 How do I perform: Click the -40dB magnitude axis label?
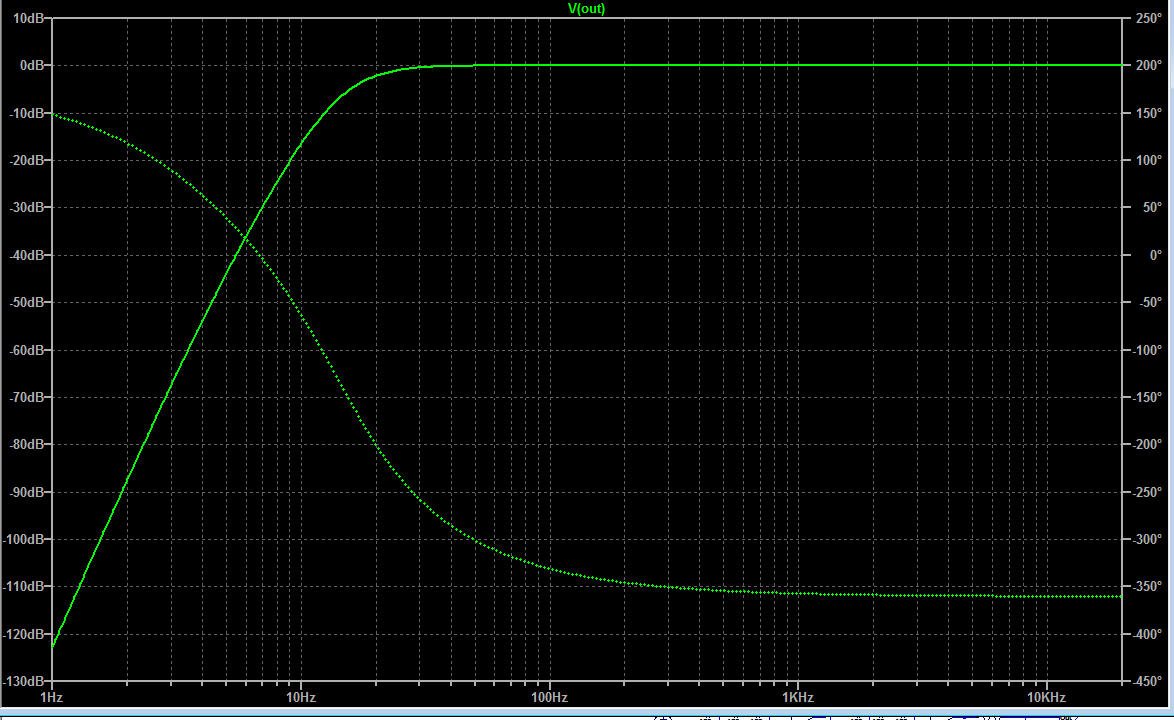[x=27, y=255]
